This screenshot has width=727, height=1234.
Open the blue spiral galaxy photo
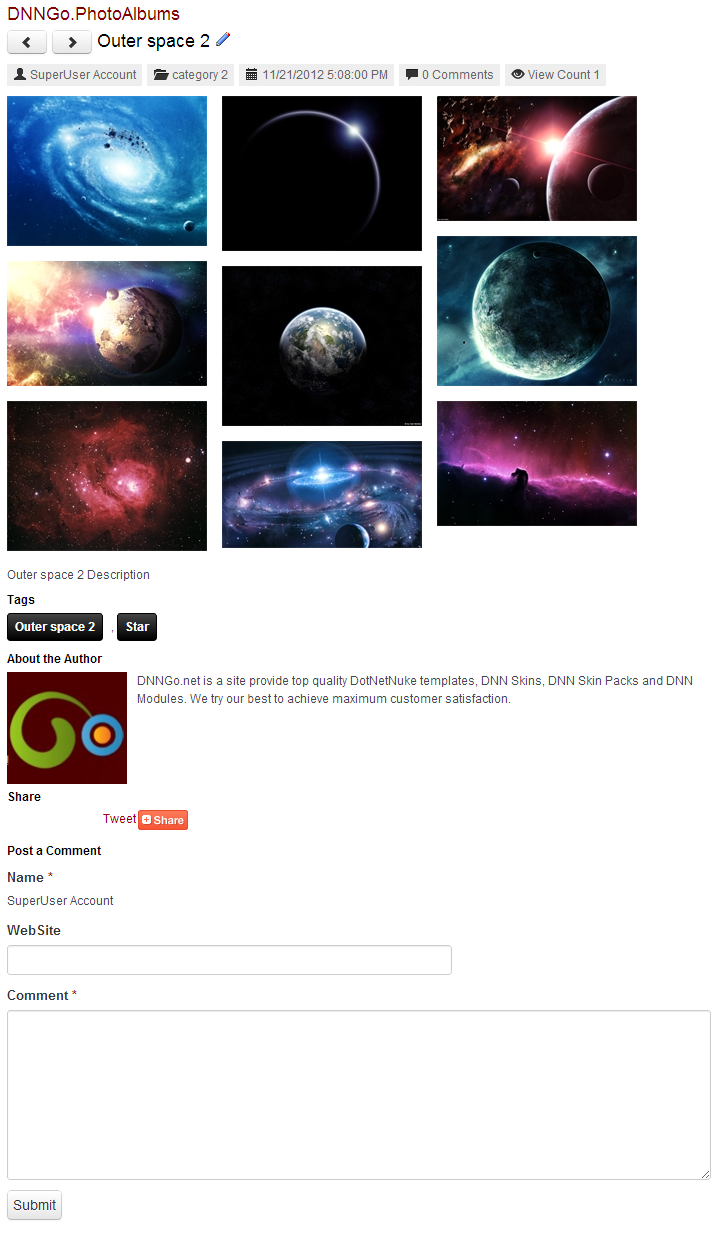click(107, 171)
